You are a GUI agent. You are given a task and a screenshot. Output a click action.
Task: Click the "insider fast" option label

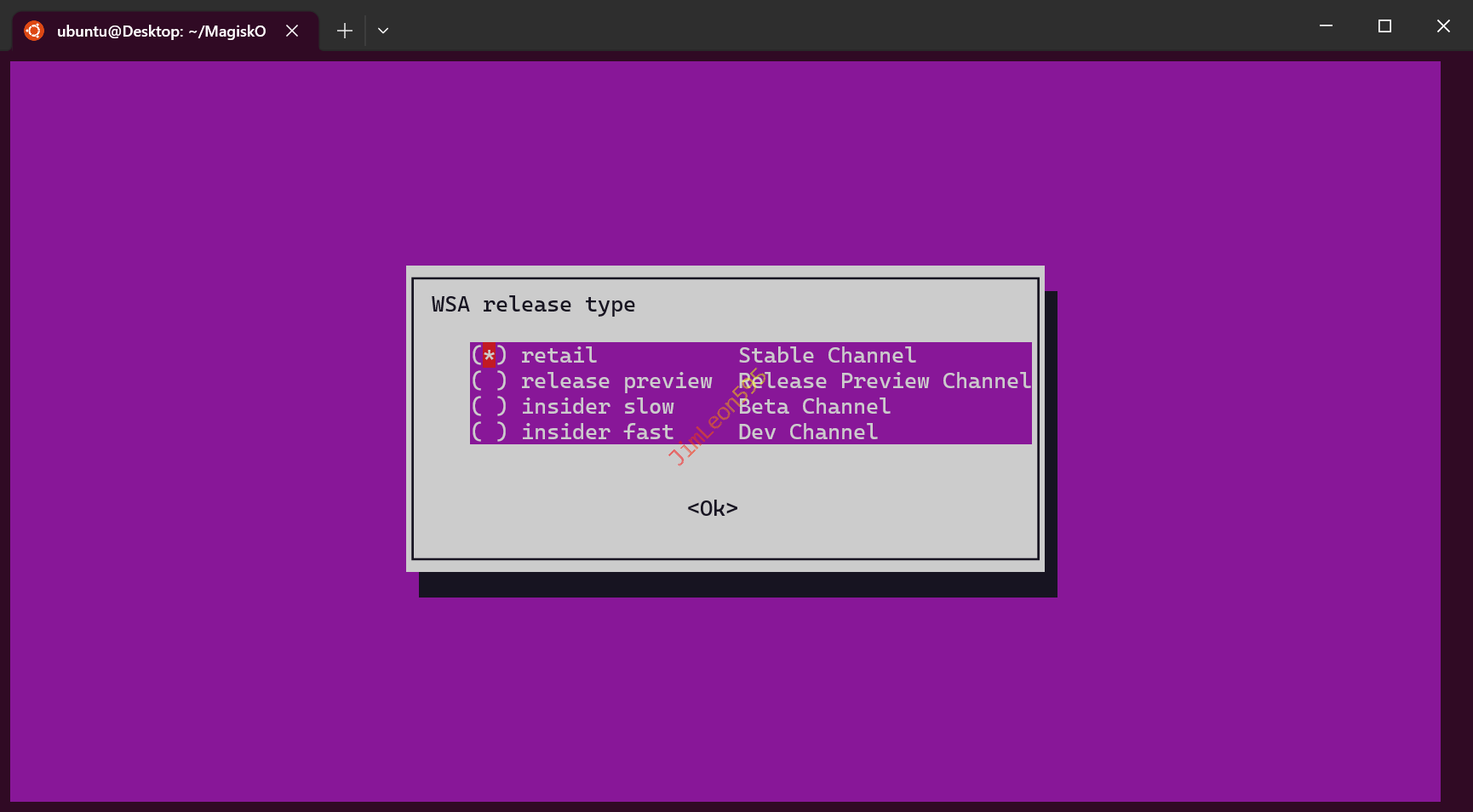(597, 432)
